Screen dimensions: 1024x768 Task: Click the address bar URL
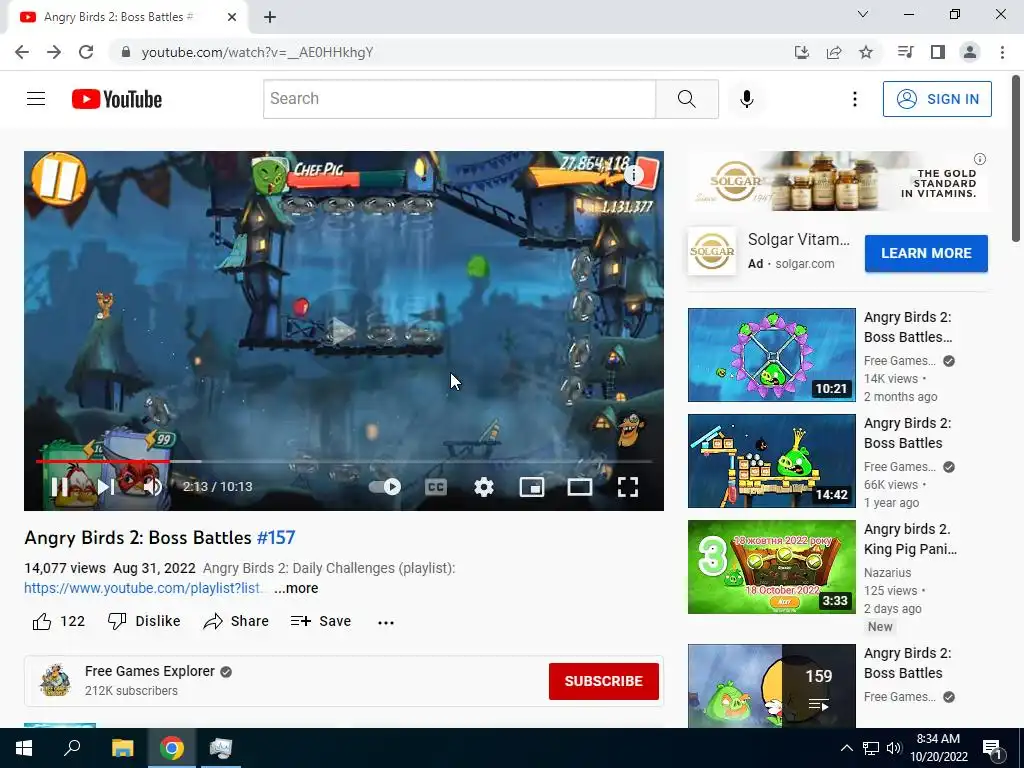coord(257,52)
